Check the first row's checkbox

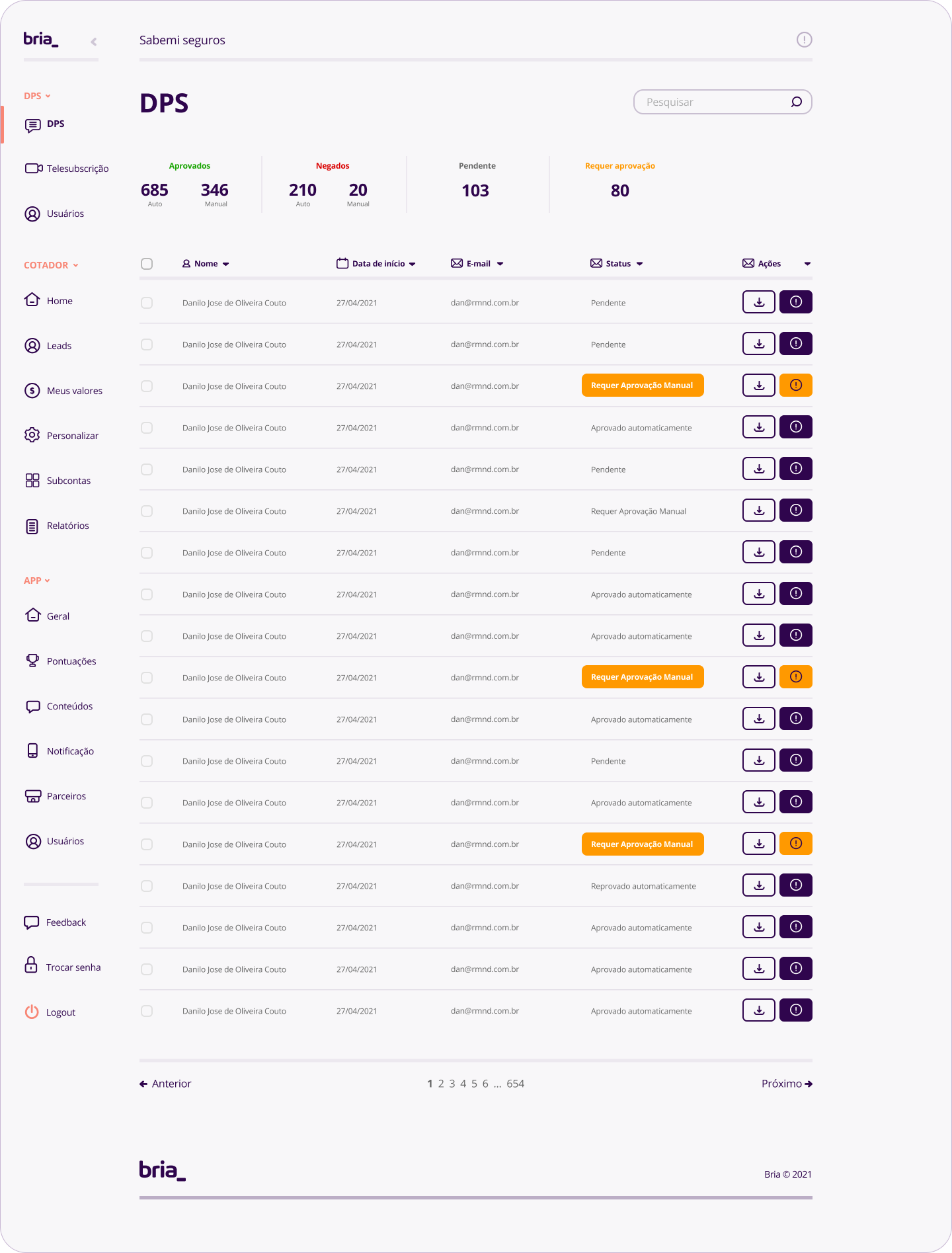147,303
